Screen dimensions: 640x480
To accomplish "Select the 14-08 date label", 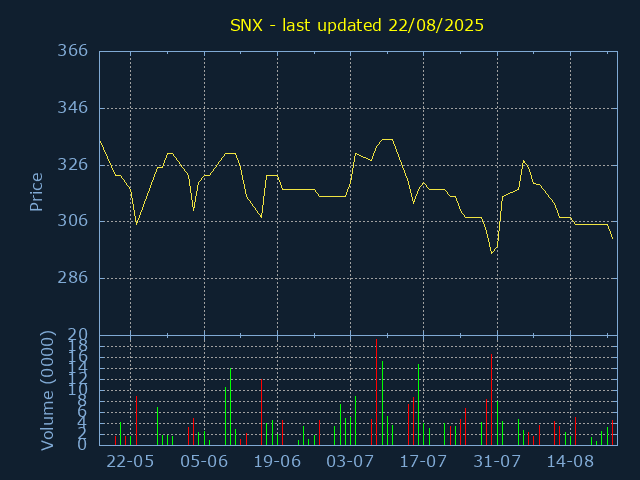I will tap(570, 462).
